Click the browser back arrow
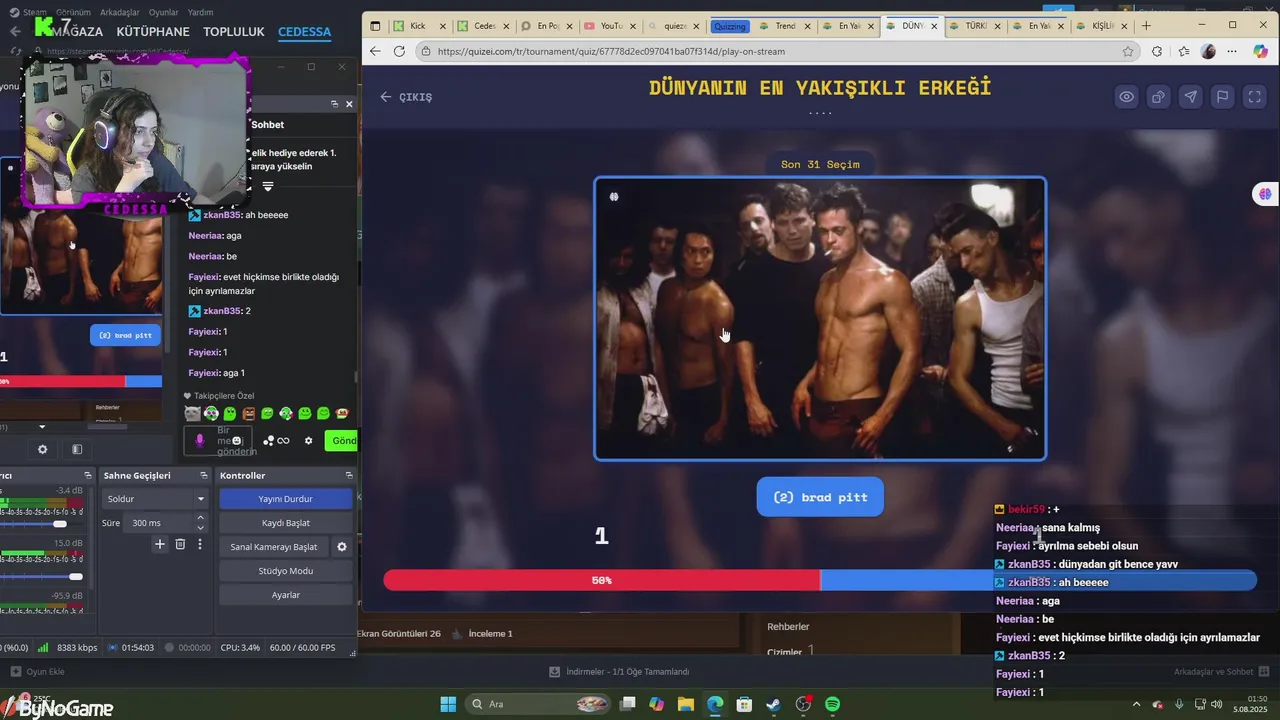Image resolution: width=1280 pixels, height=720 pixels. [x=375, y=51]
